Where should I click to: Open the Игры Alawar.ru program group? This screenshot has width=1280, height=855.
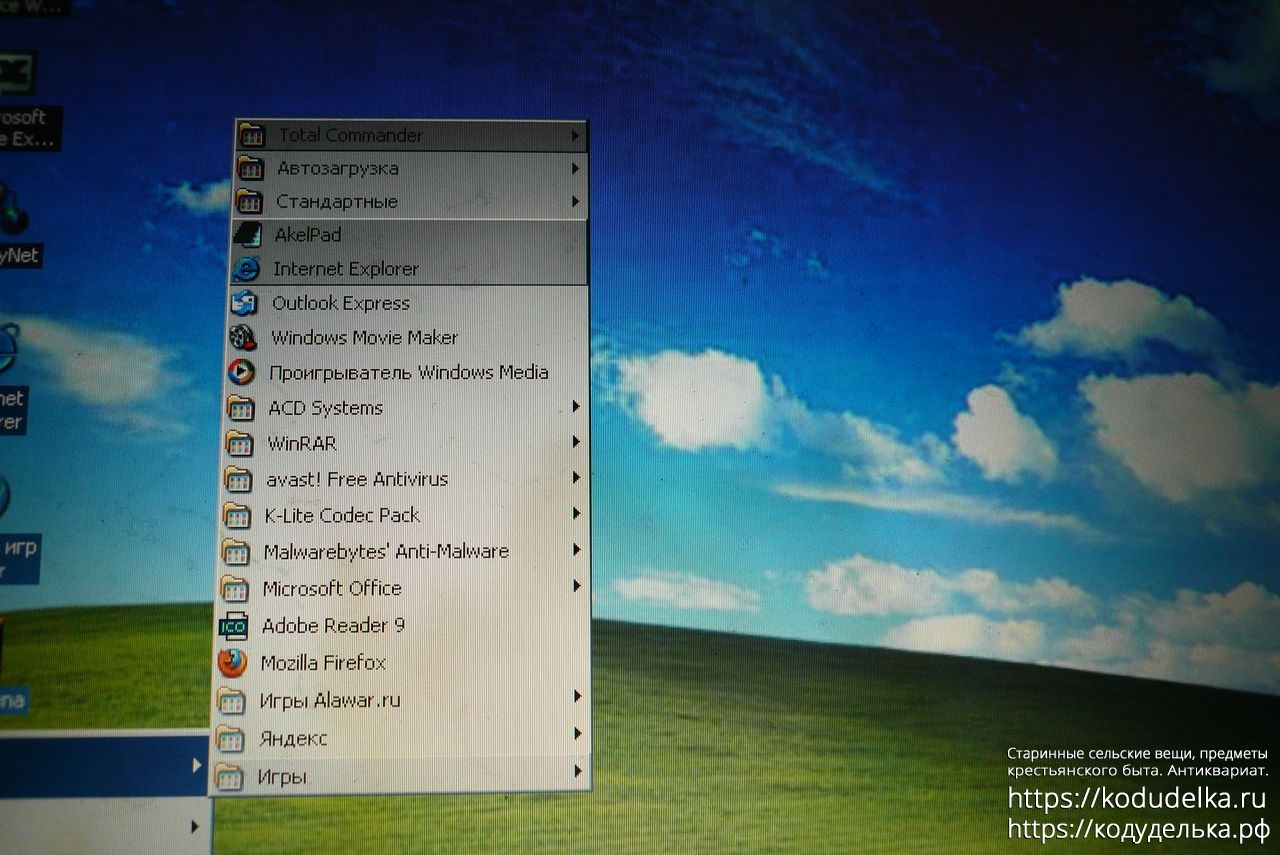coord(329,700)
